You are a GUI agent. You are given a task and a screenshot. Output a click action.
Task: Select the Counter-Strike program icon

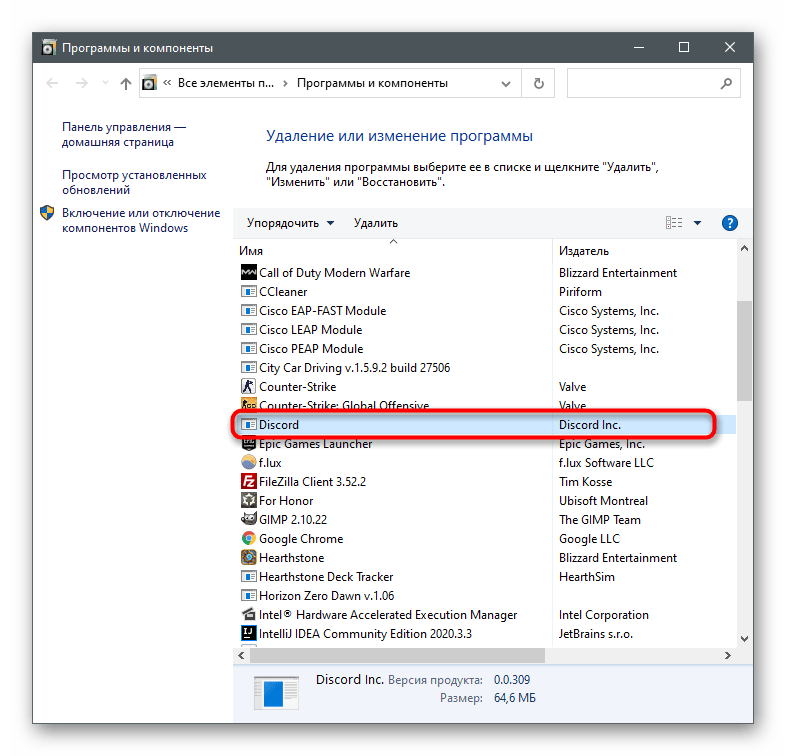(249, 387)
